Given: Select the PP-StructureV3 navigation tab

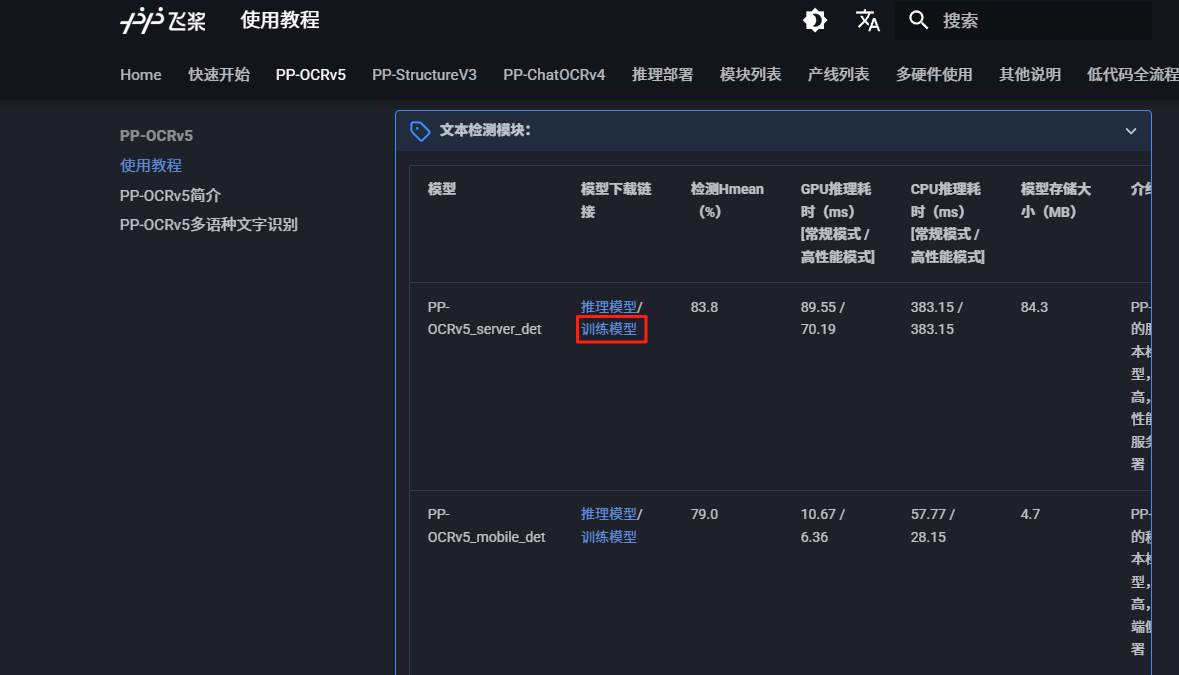Looking at the screenshot, I should pos(424,75).
